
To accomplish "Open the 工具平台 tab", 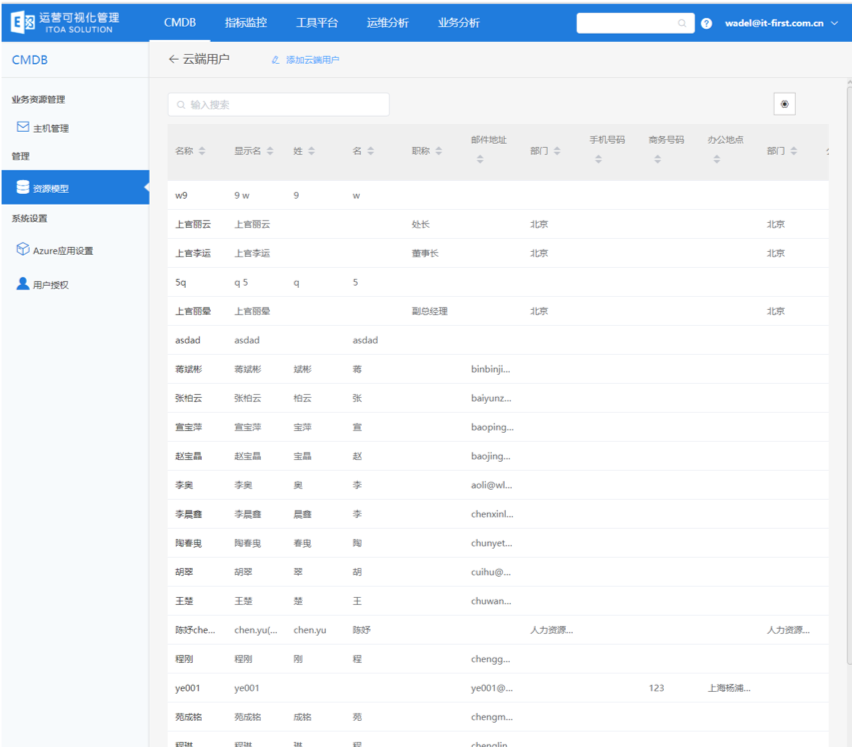I will coord(317,22).
